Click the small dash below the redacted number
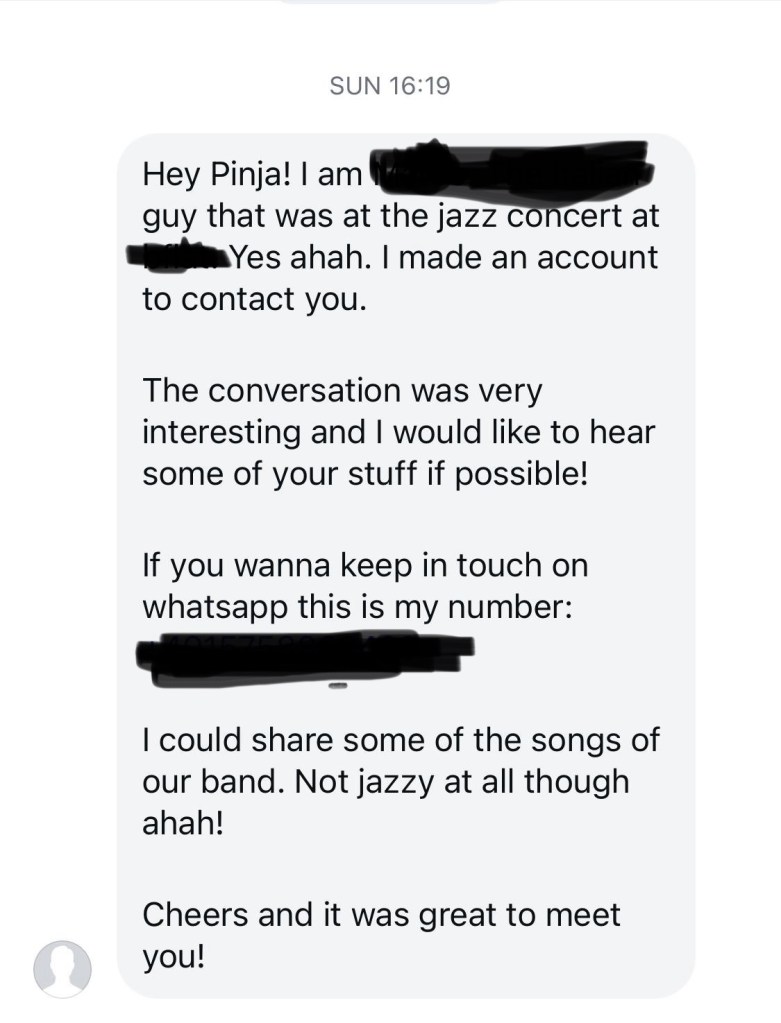The image size is (781, 1023). coord(338,688)
